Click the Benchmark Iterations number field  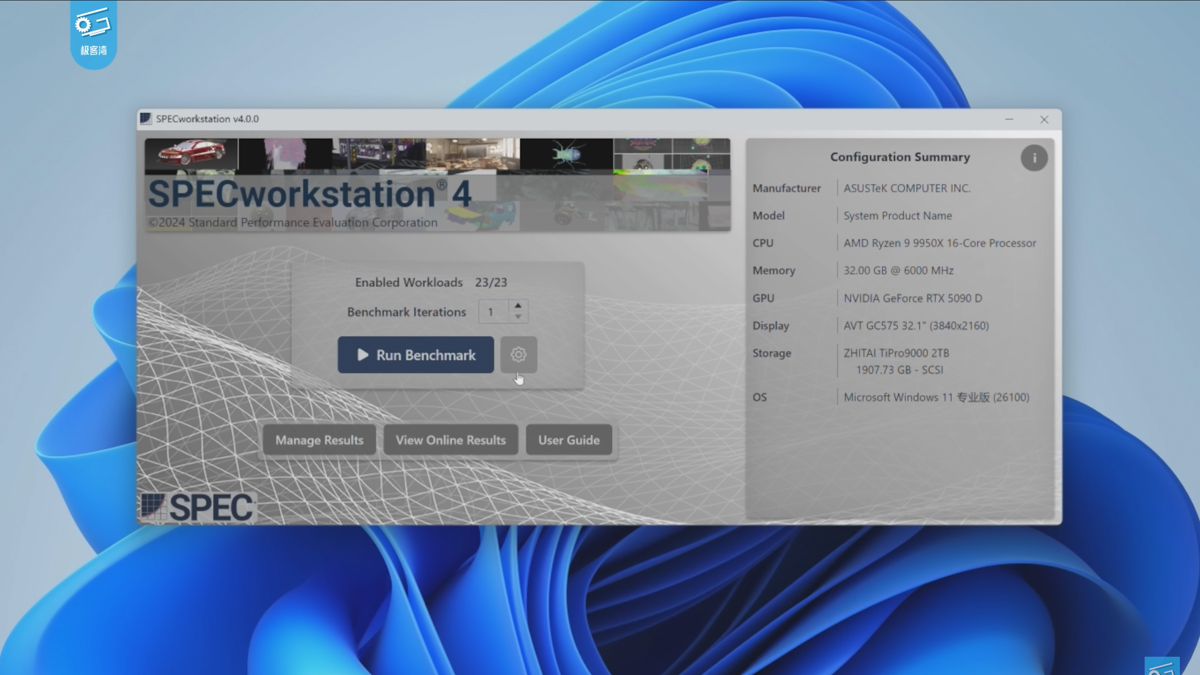tap(493, 312)
